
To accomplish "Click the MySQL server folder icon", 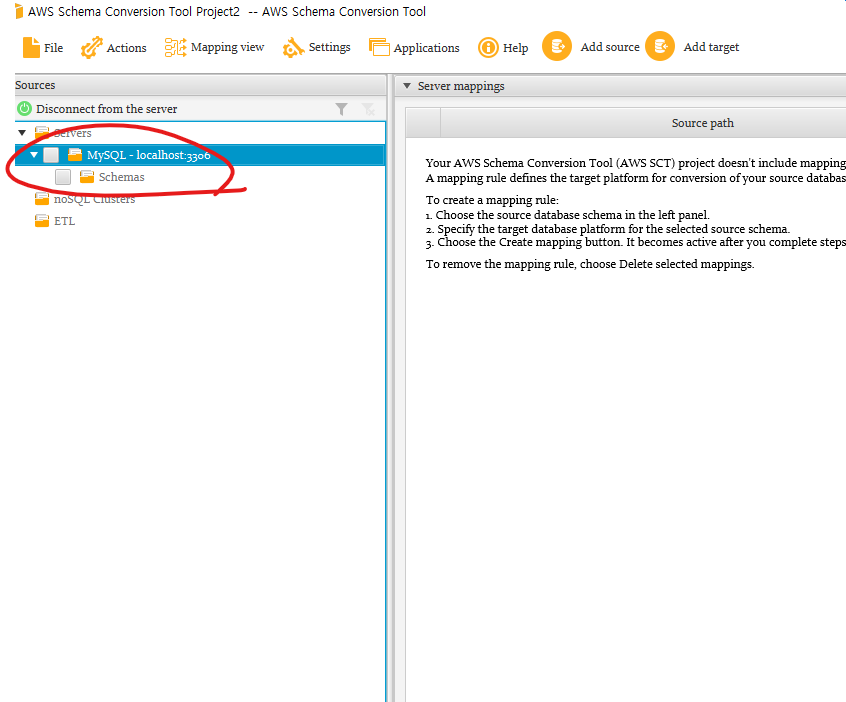I will [x=75, y=155].
